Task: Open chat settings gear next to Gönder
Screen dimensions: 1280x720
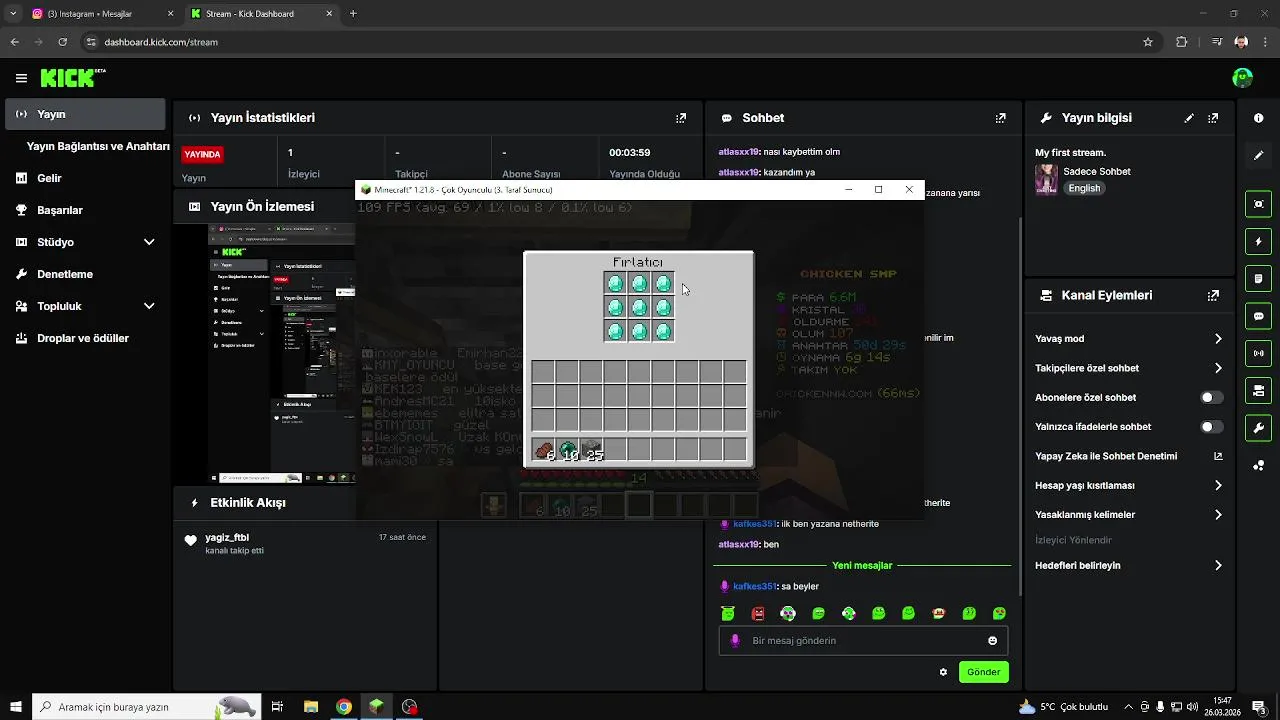Action: coord(943,672)
